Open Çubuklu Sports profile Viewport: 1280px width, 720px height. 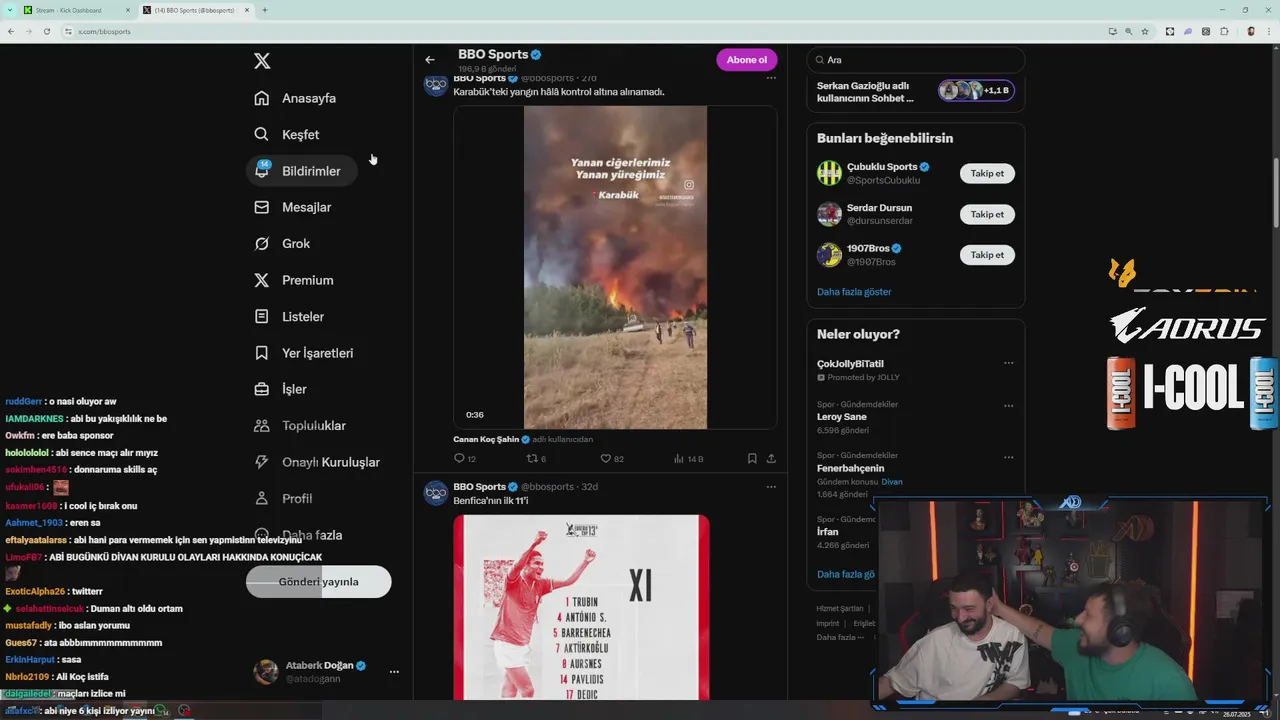tap(882, 167)
